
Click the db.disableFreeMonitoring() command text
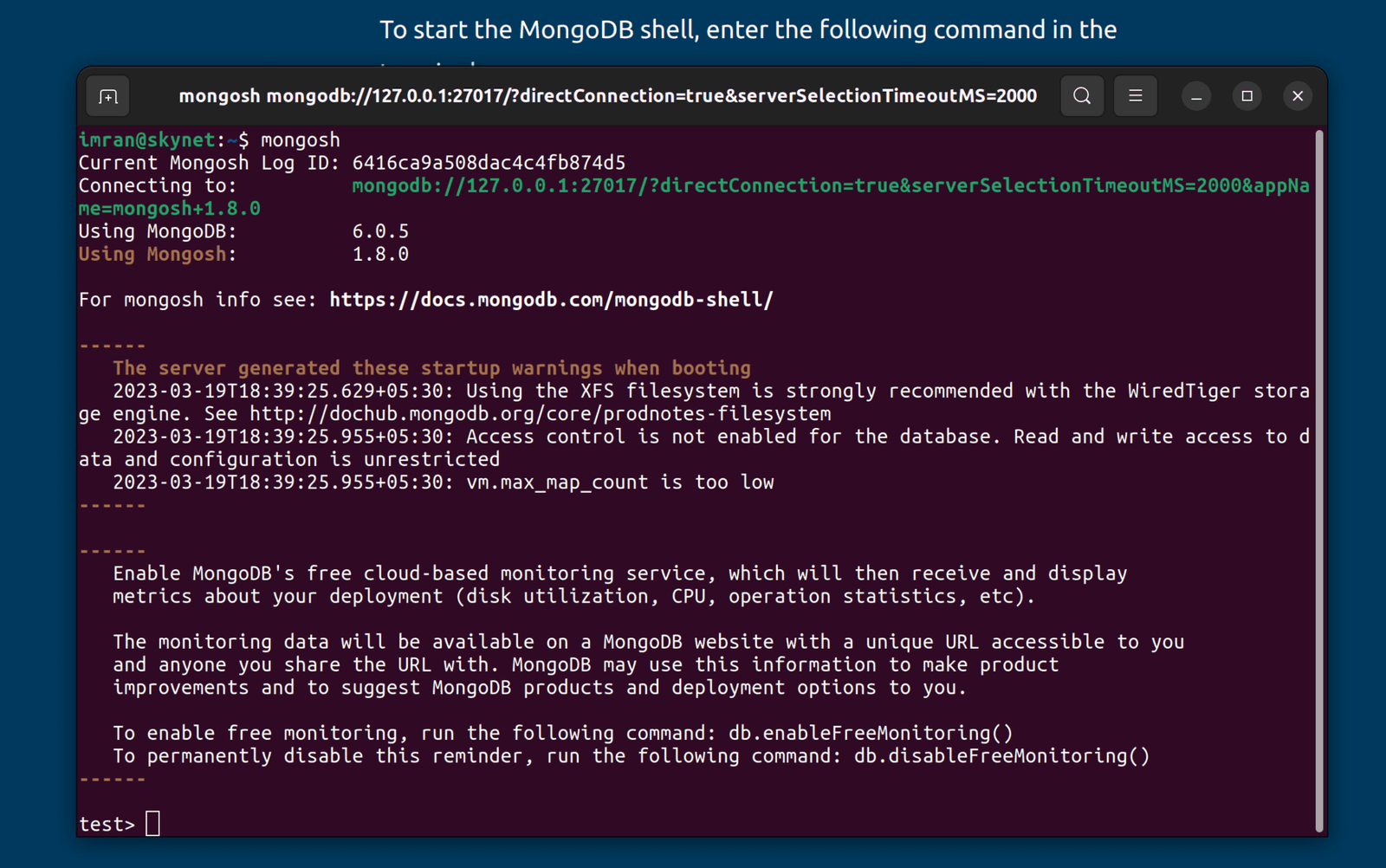click(1001, 756)
